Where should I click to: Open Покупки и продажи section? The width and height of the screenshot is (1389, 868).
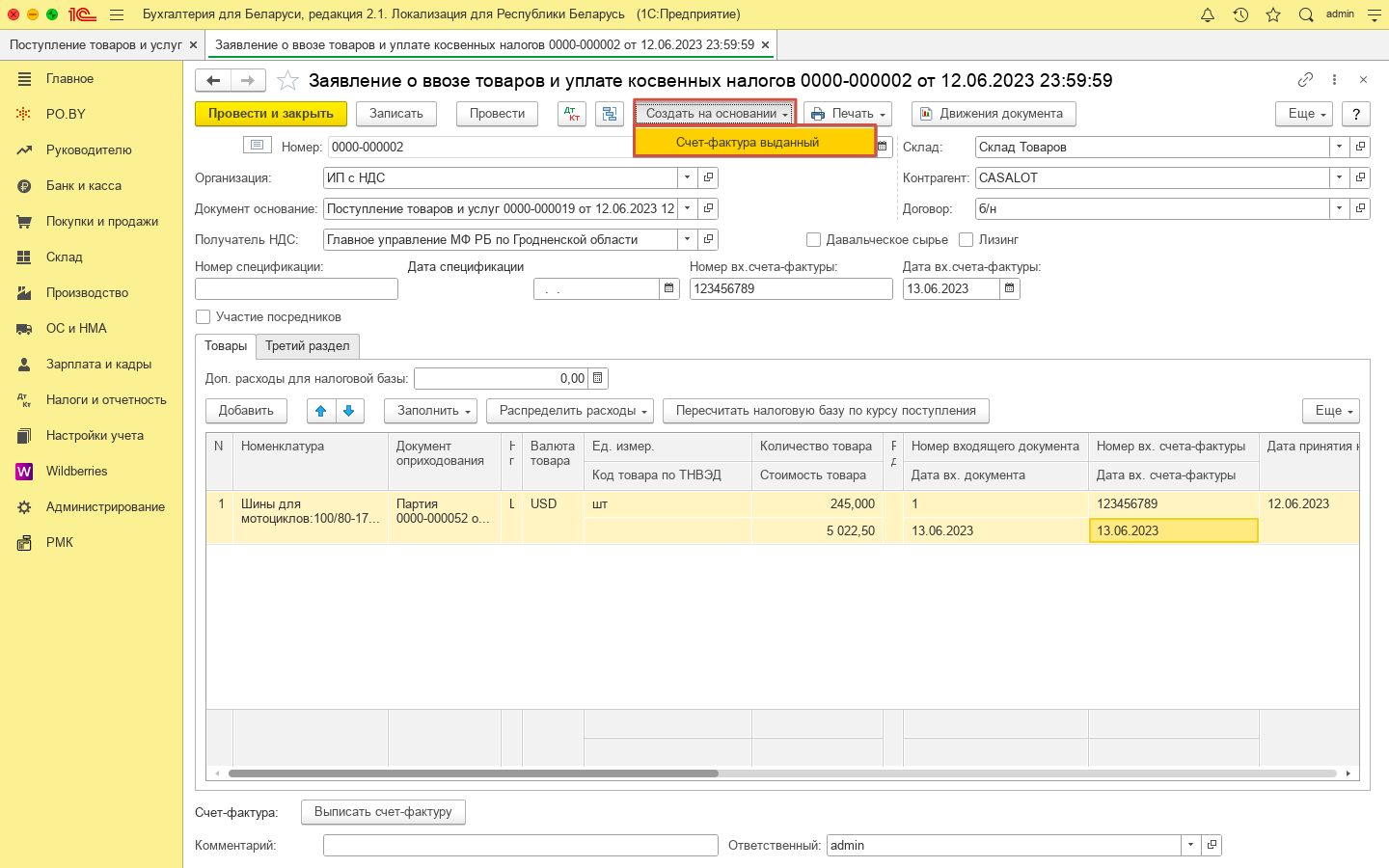[x=102, y=222]
